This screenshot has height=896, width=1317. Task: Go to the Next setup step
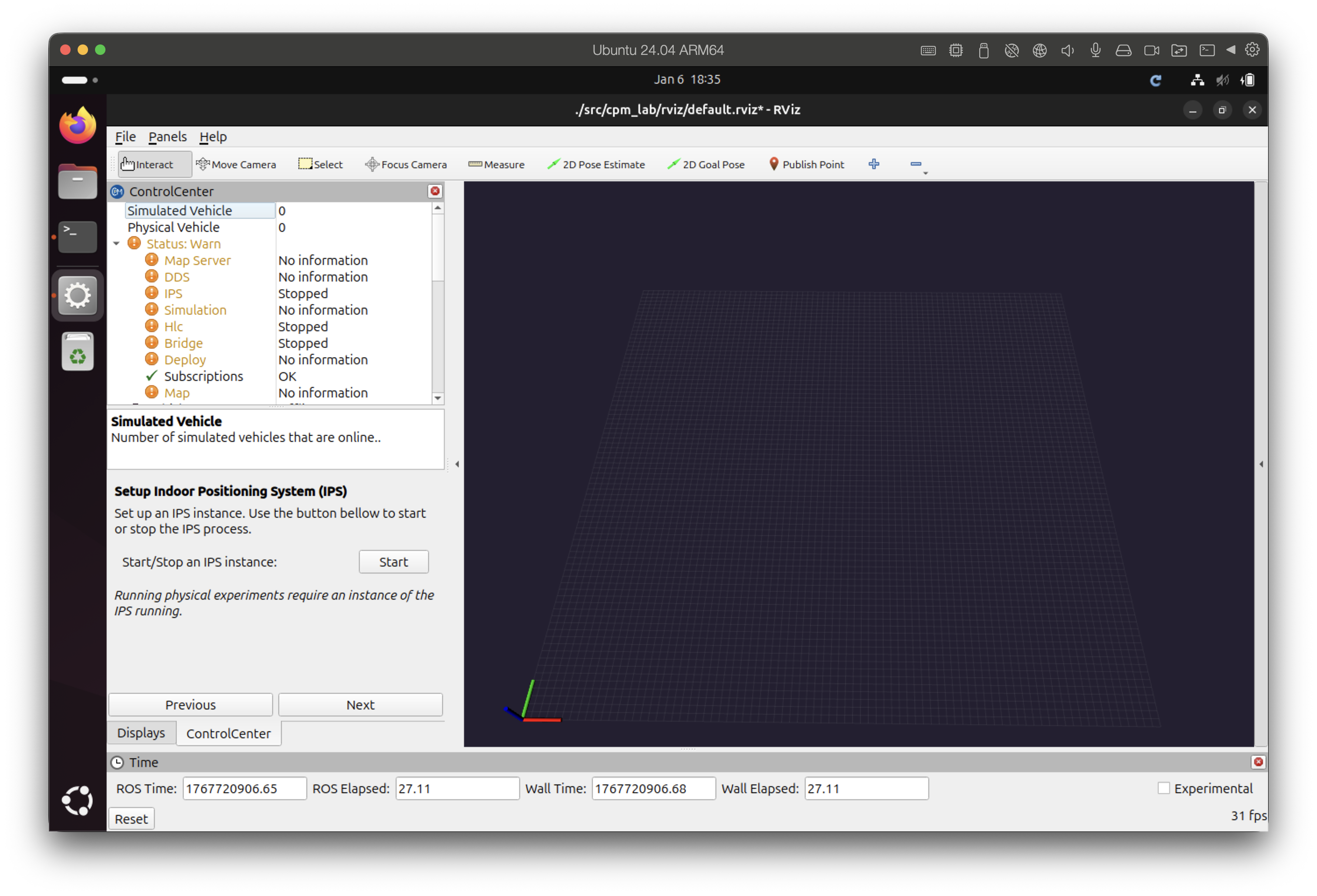(x=360, y=704)
